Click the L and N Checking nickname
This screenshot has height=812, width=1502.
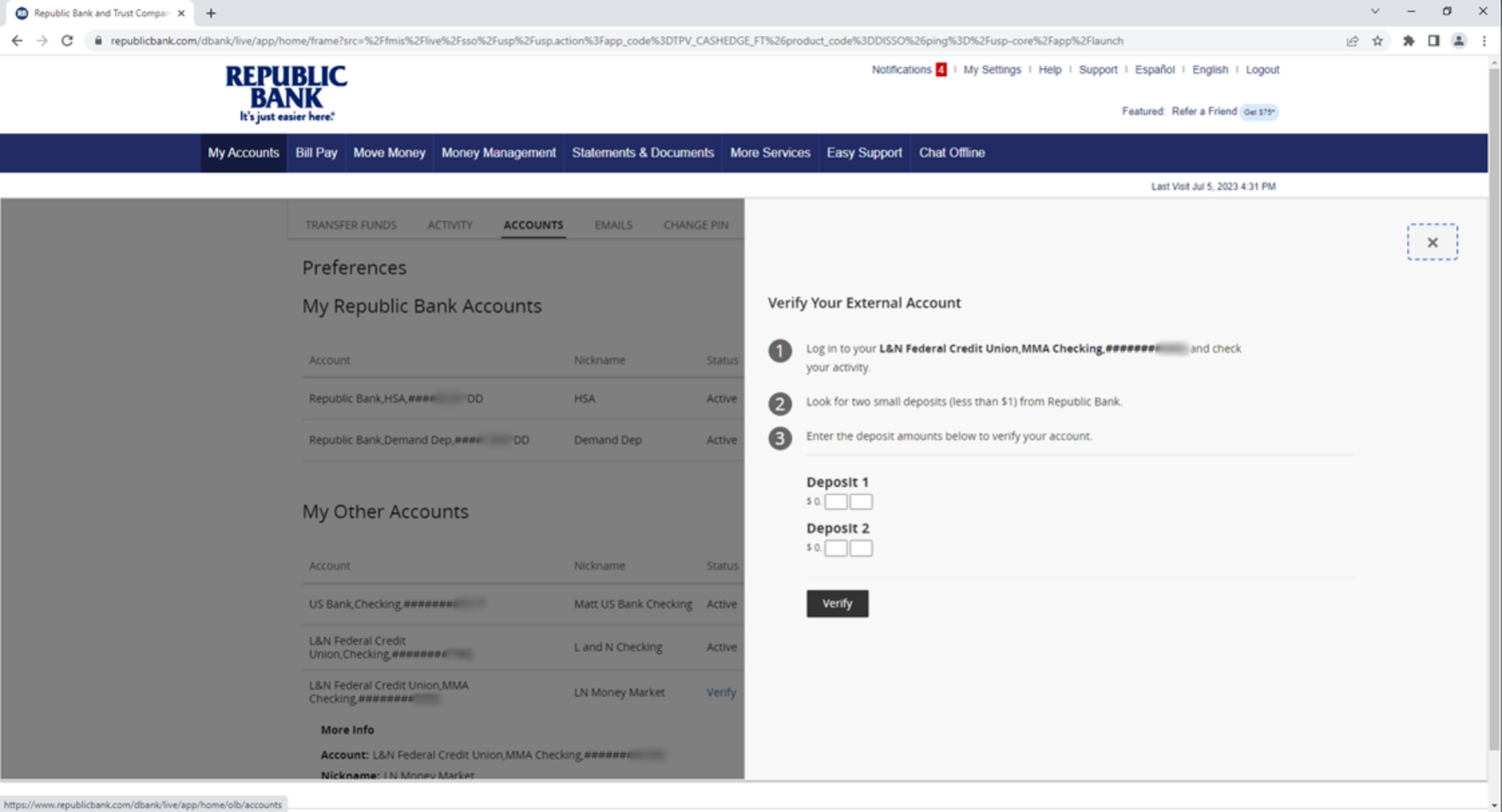click(618, 647)
